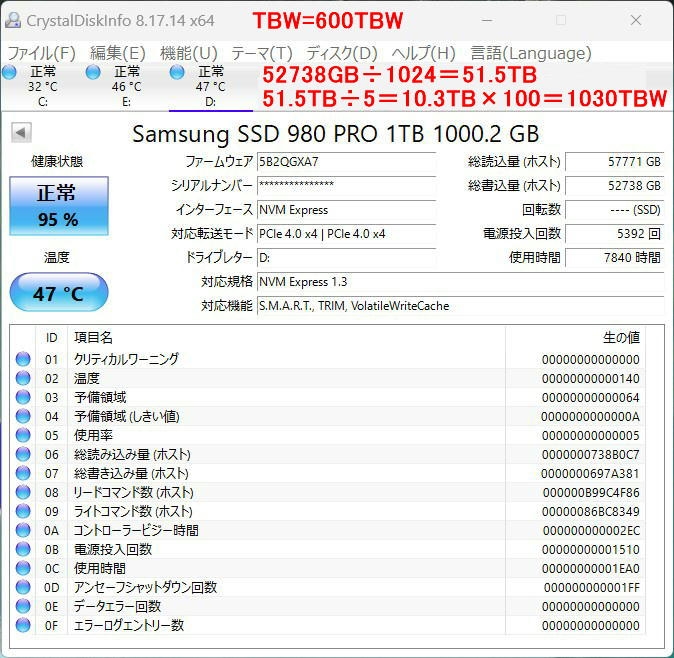Open the ディスク(D) menu

point(342,53)
